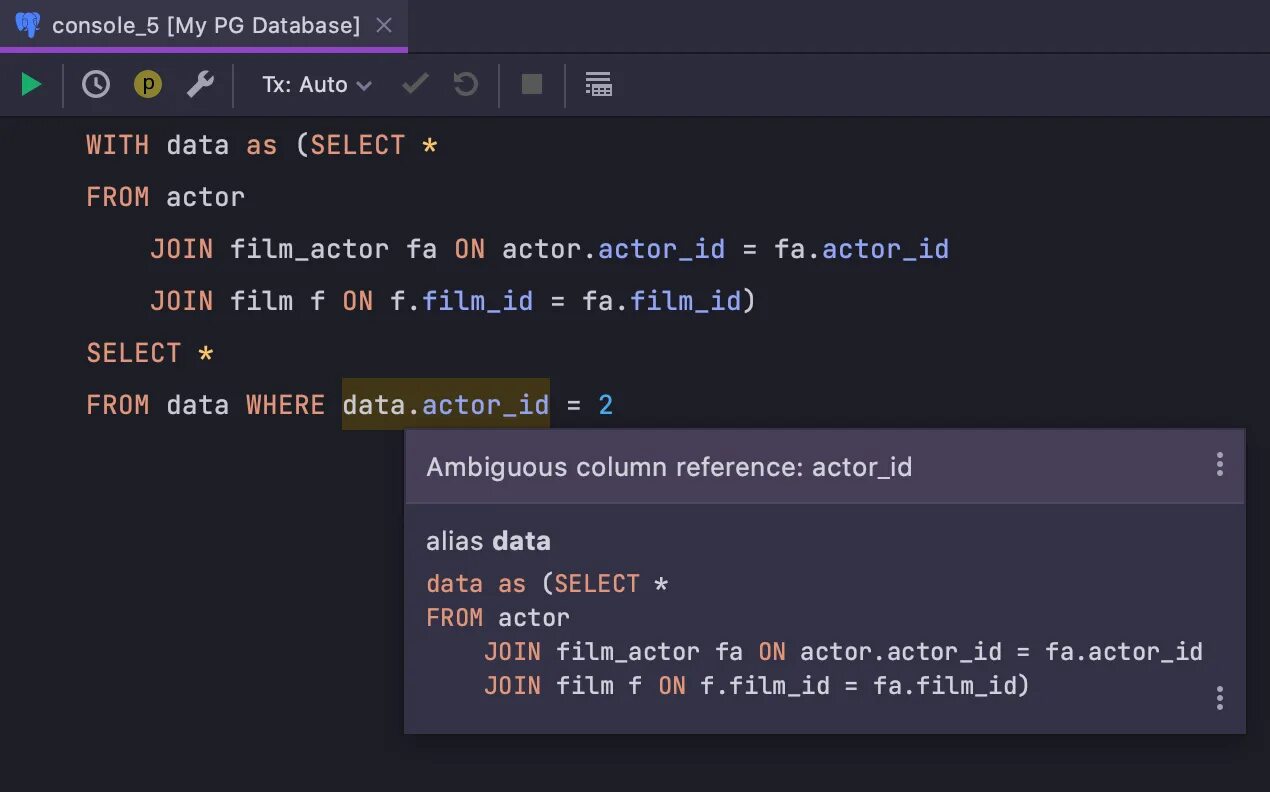
Task: Click the Rollback arrow icon
Action: pos(466,85)
